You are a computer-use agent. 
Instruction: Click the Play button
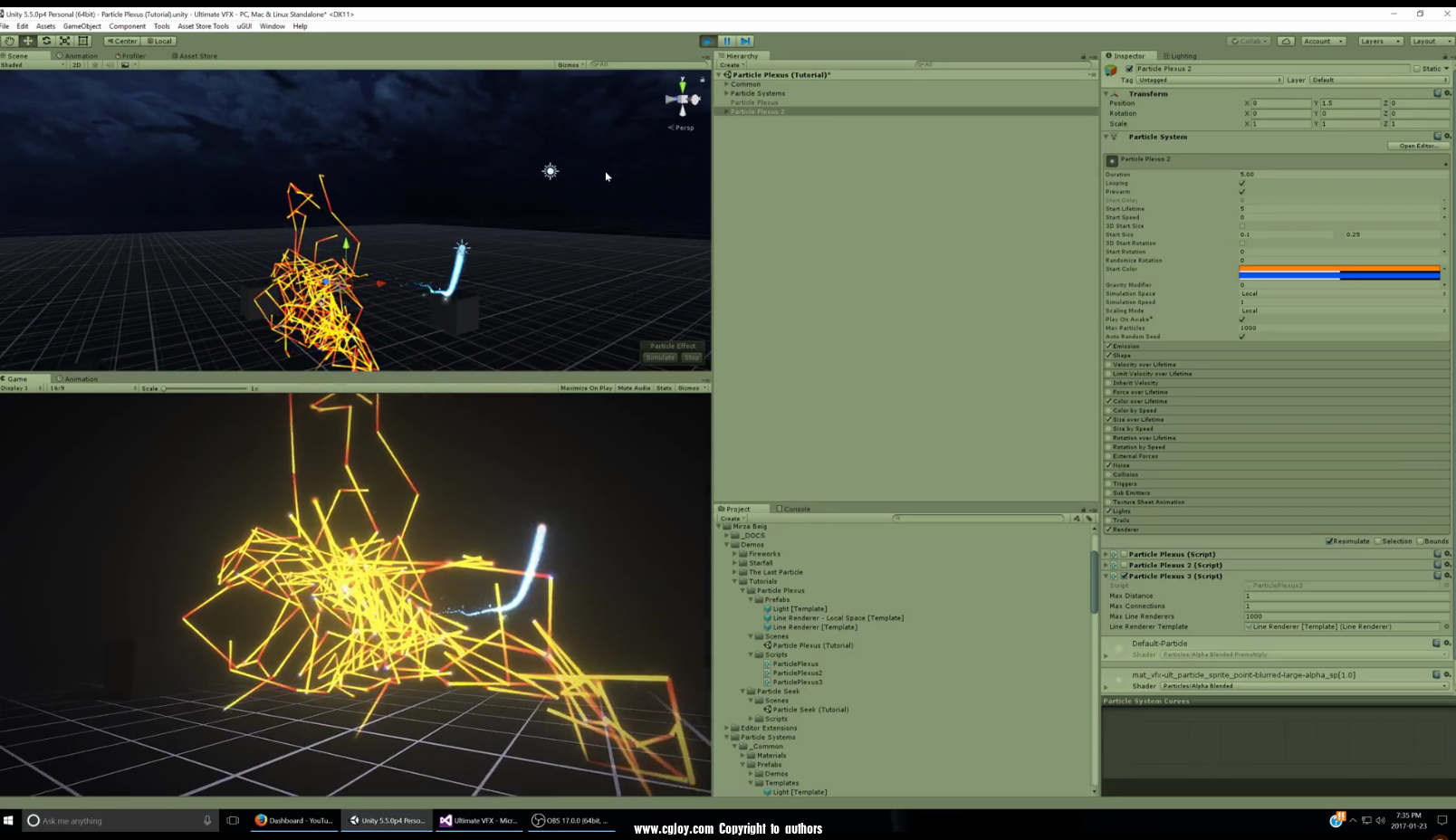(x=708, y=41)
